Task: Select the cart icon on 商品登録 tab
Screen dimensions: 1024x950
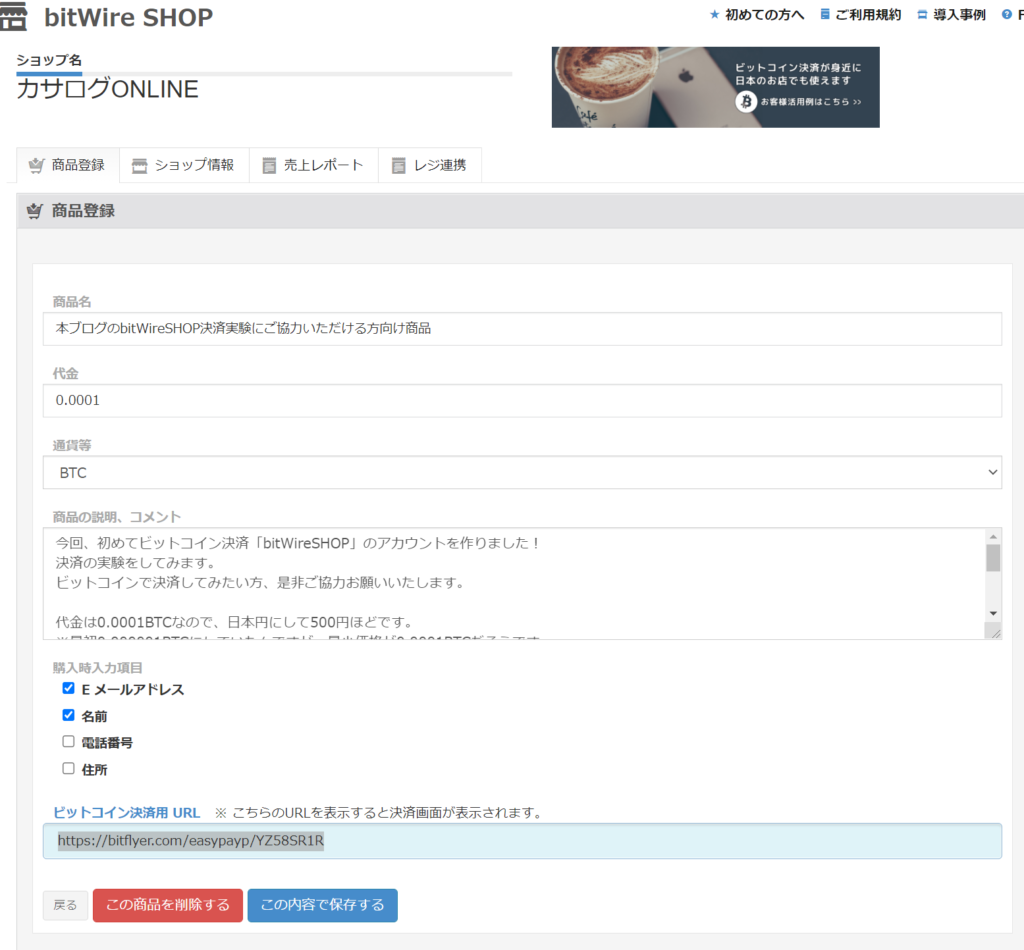Action: coord(39,165)
